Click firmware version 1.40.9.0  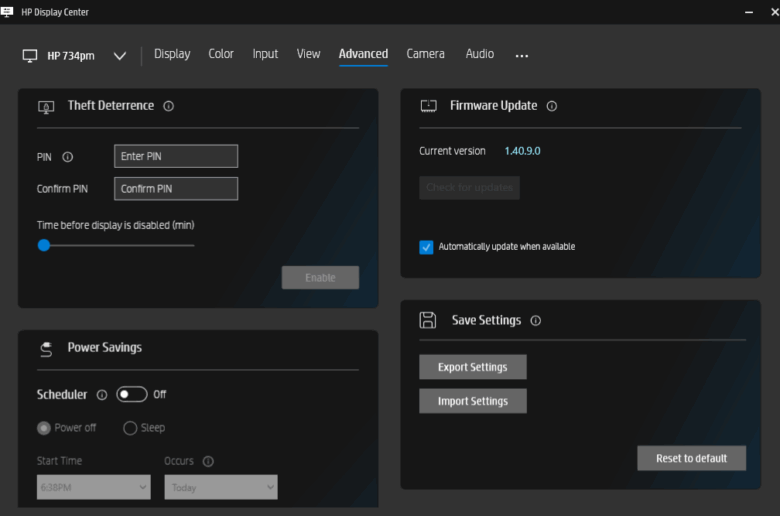coord(522,151)
